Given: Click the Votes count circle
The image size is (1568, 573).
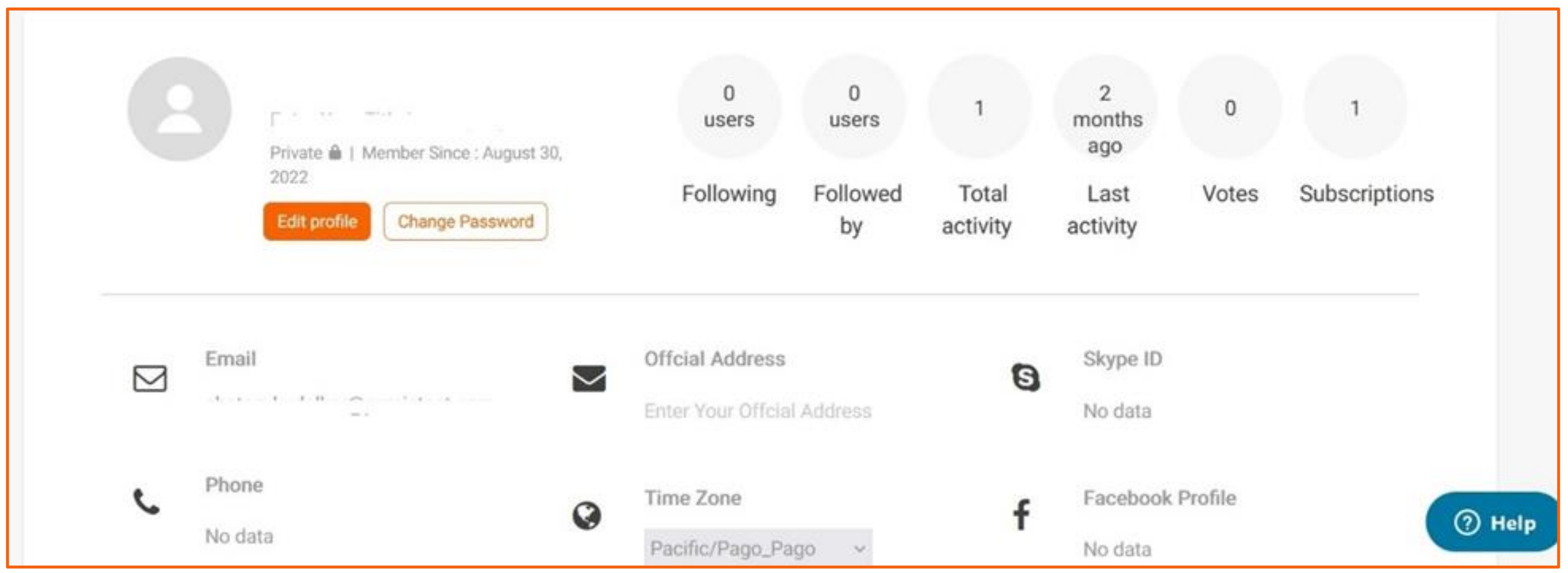Looking at the screenshot, I should 1230,107.
